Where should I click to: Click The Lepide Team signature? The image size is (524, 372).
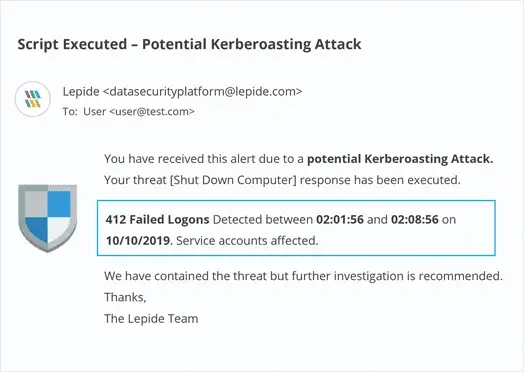(151, 319)
